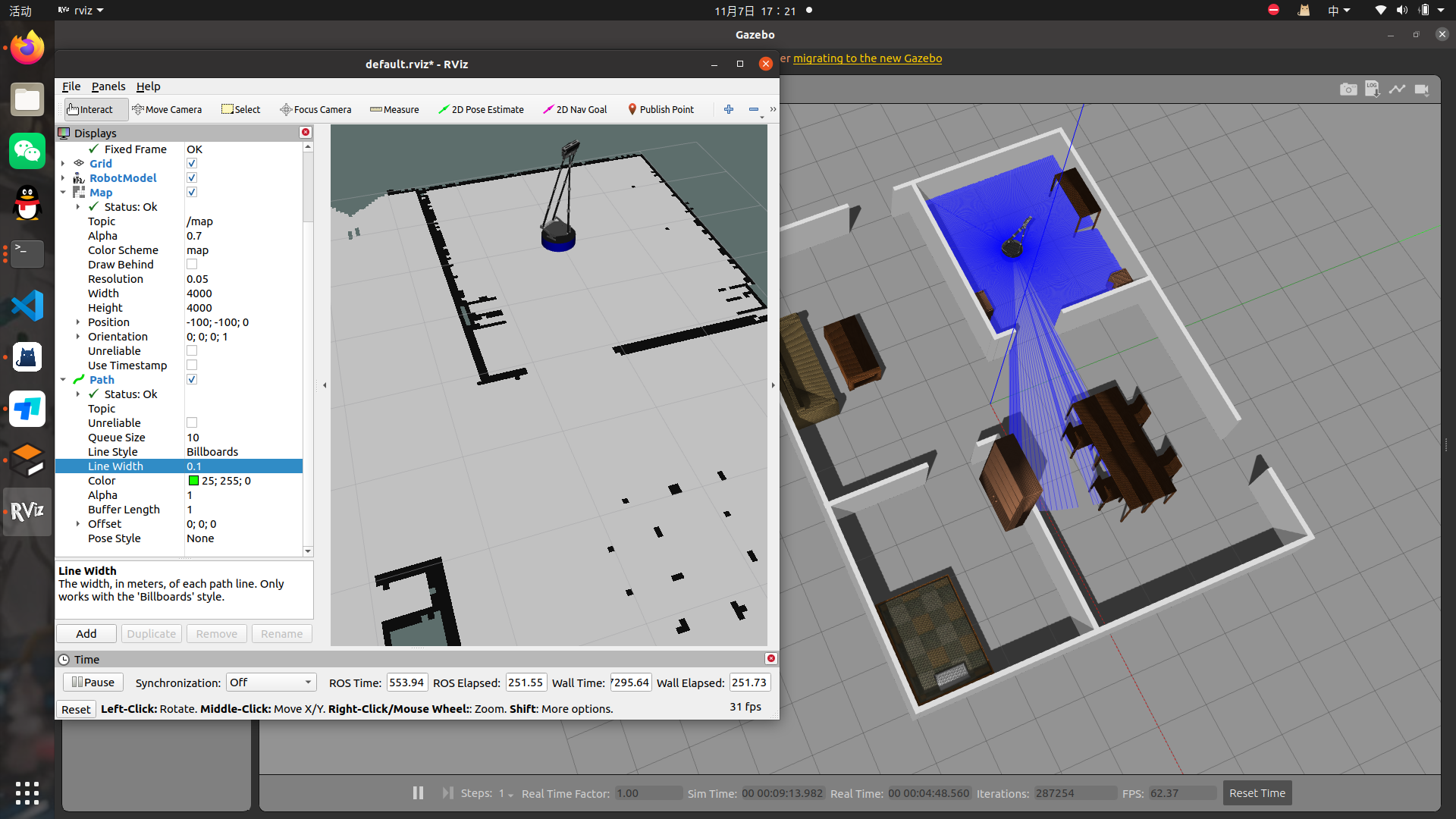The width and height of the screenshot is (1456, 819).
Task: Activate the 2D Nav Goal tool
Action: point(575,109)
